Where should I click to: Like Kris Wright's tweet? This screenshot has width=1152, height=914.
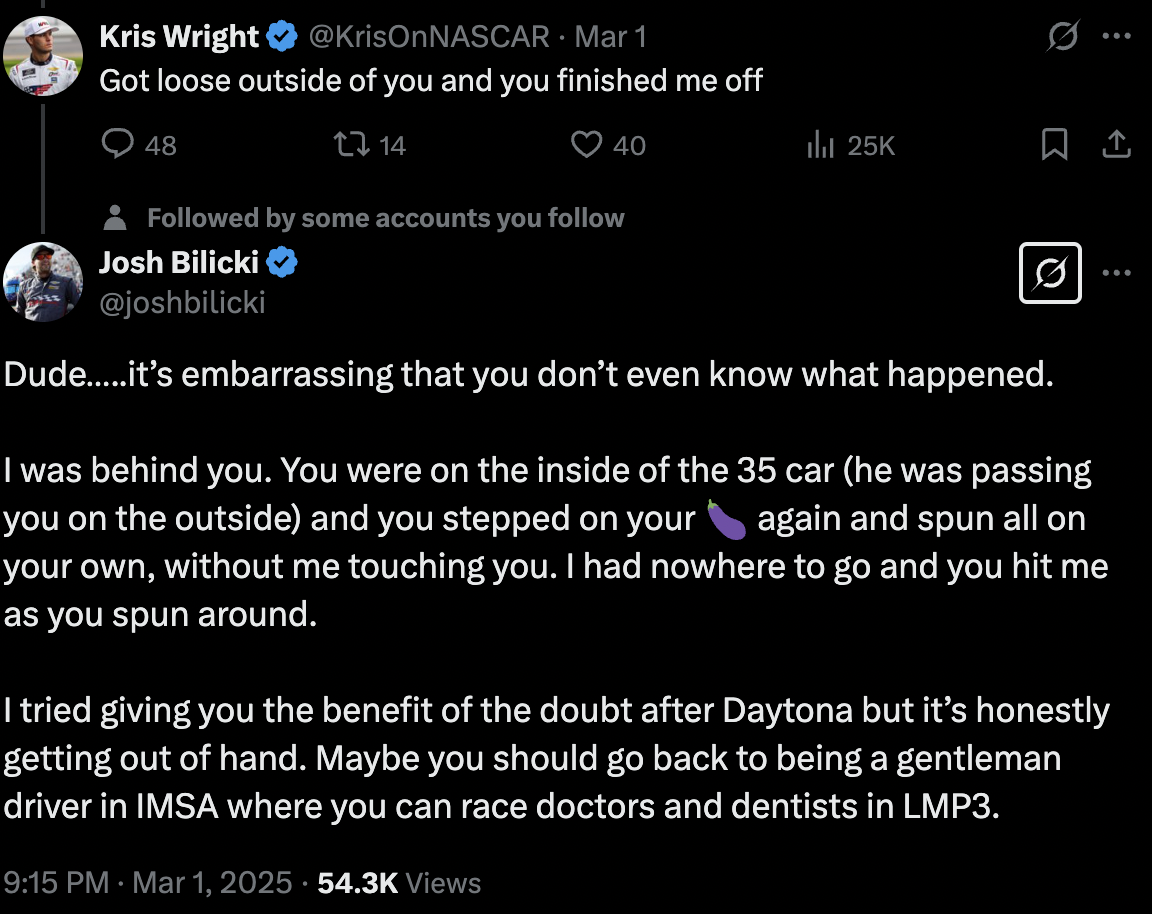click(x=608, y=145)
